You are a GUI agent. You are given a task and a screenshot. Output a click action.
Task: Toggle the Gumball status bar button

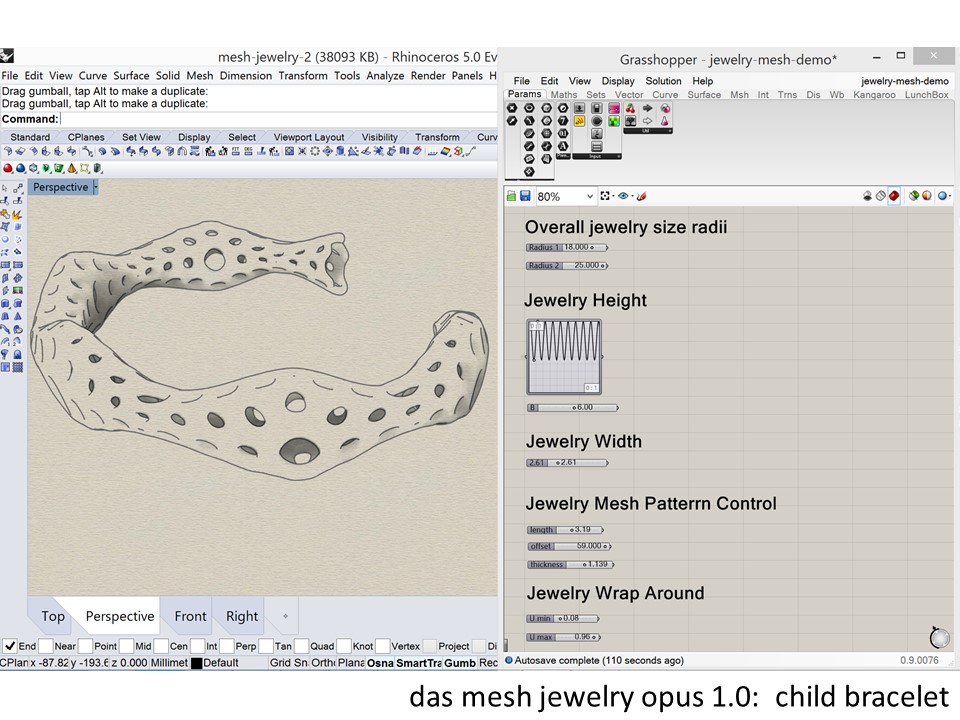click(x=459, y=663)
